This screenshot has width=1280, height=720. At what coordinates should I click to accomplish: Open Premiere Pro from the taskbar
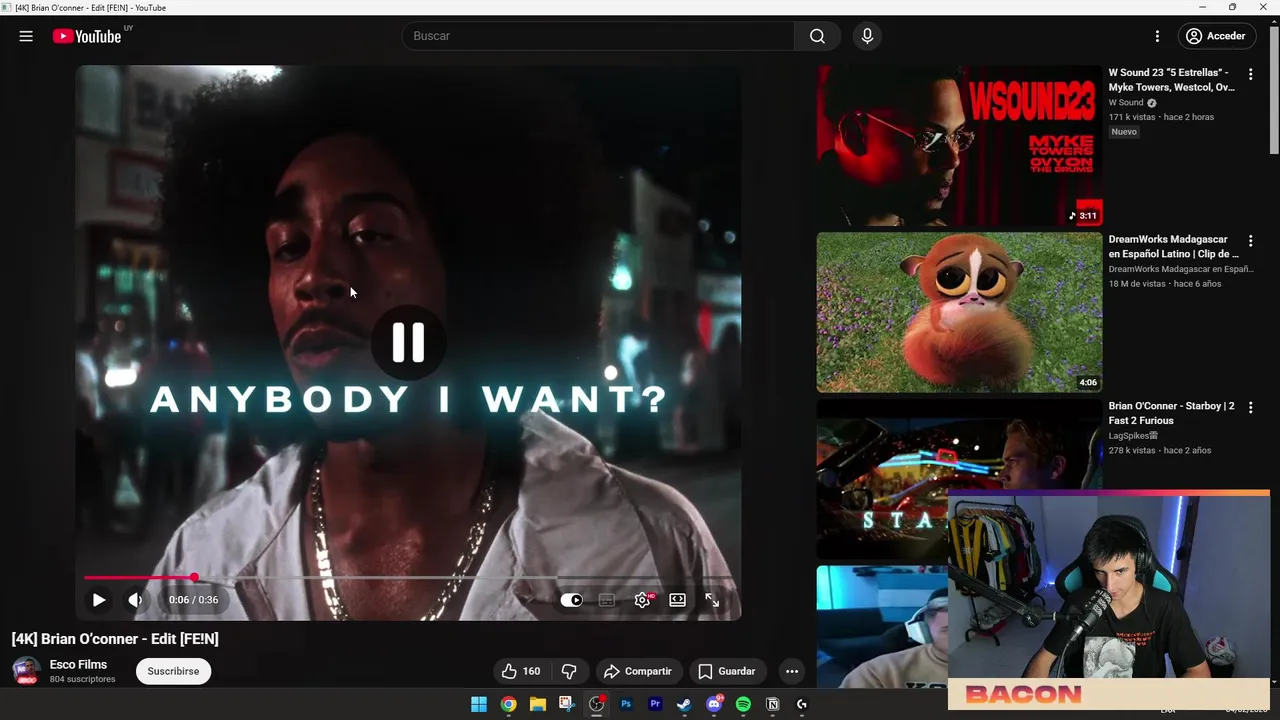coord(655,704)
